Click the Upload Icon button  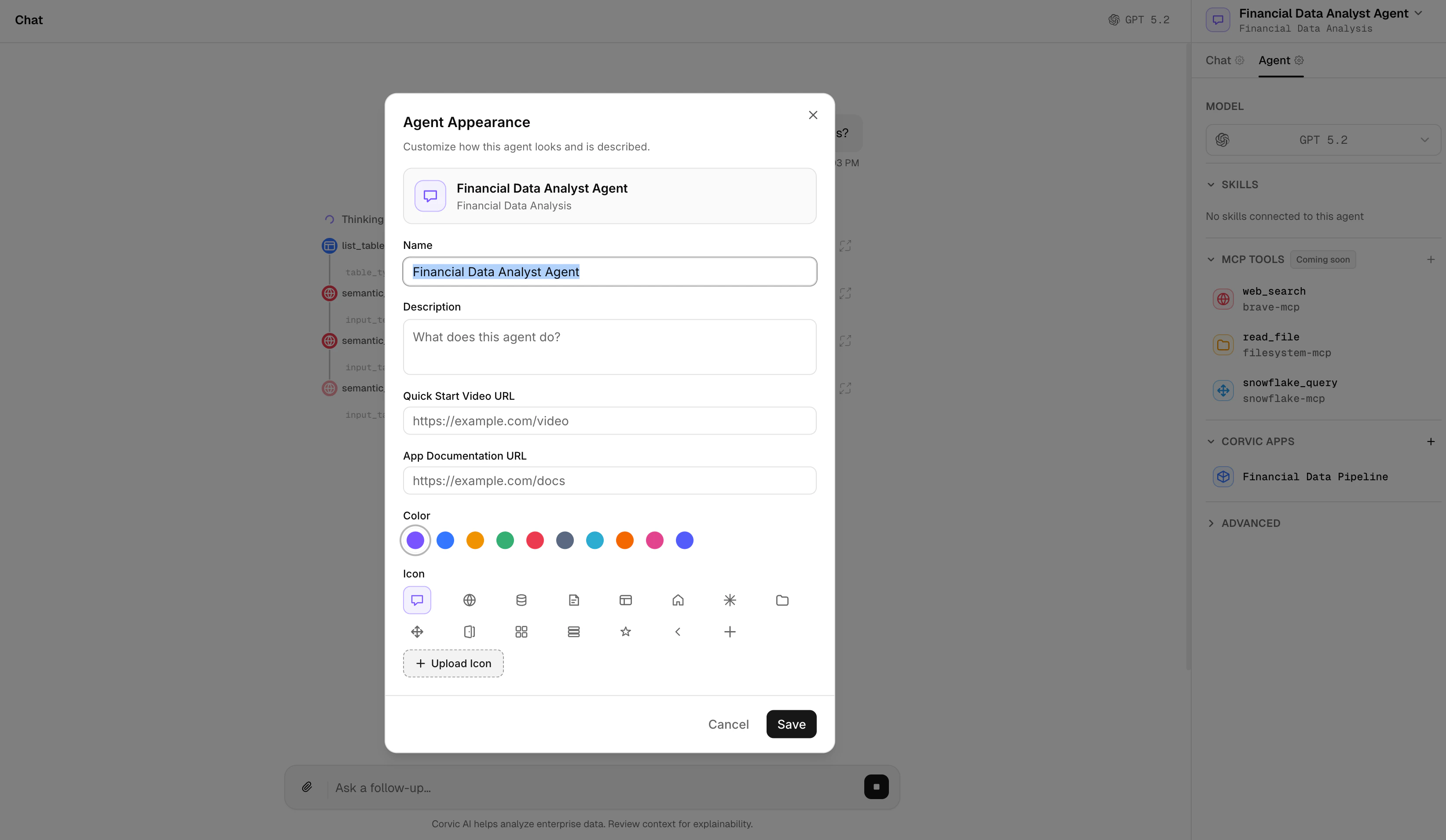tap(453, 663)
